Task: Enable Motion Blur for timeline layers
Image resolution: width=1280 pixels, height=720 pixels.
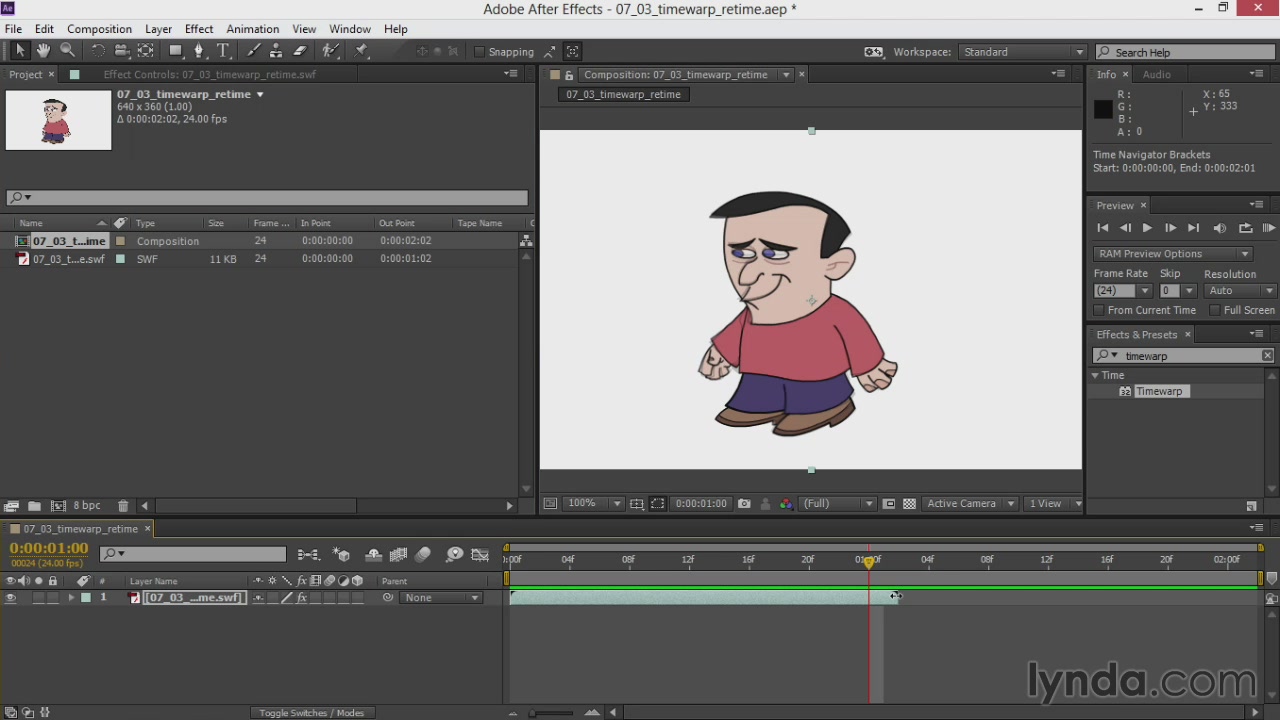Action: tap(423, 555)
